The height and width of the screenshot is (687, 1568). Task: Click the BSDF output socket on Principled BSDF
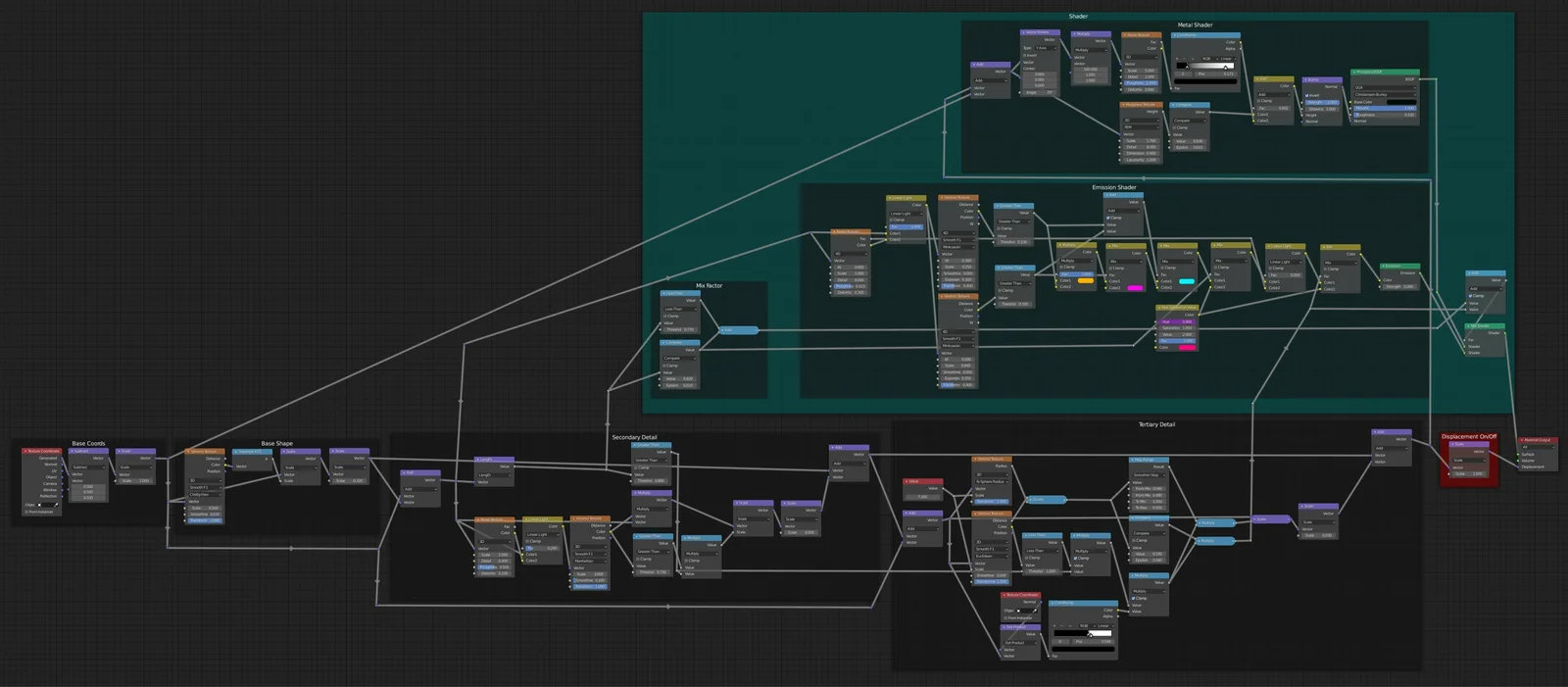tap(1420, 79)
